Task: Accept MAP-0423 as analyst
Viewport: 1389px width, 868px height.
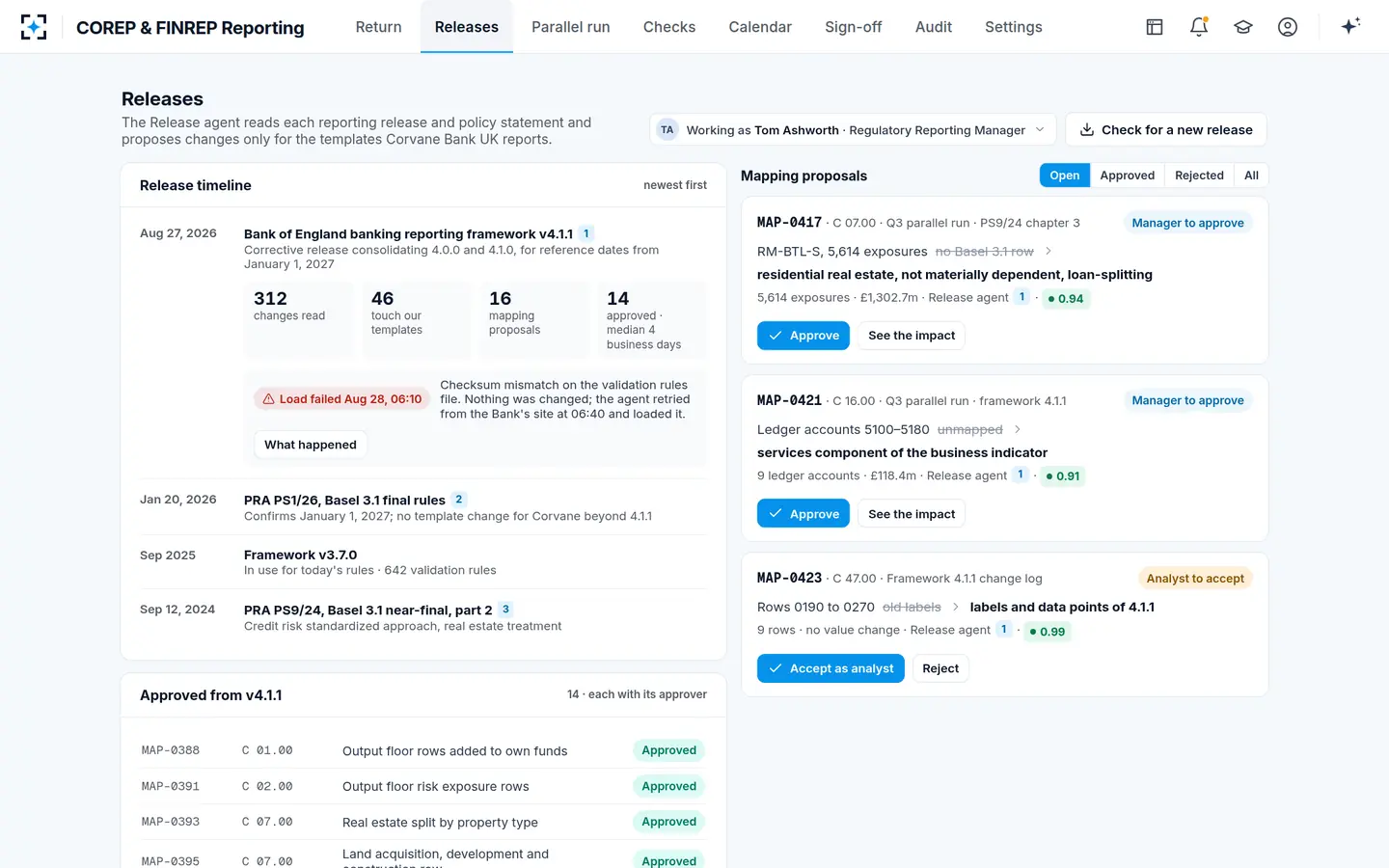Action: tap(831, 668)
